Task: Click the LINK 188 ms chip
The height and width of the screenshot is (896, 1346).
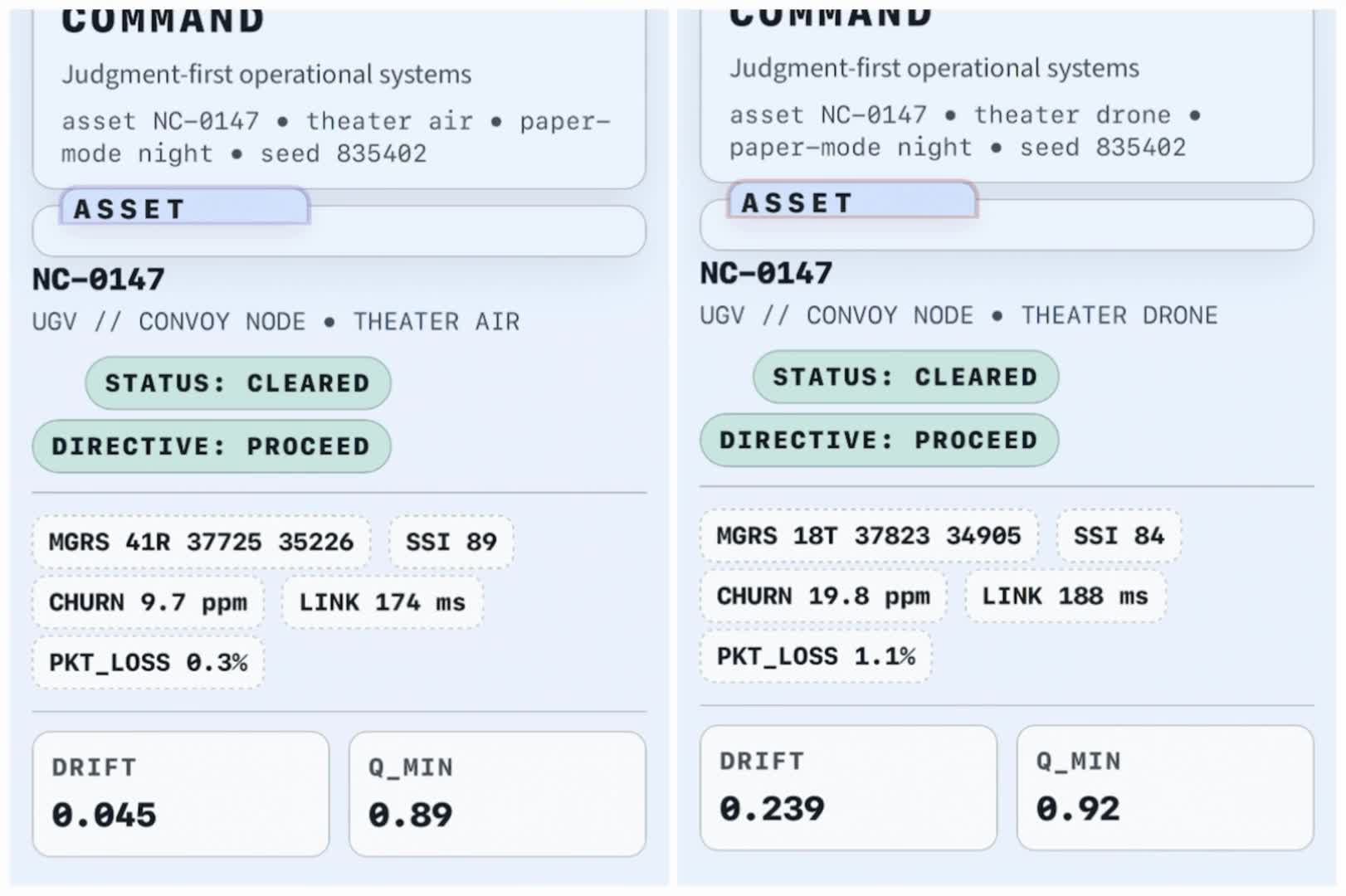Action: (1066, 596)
